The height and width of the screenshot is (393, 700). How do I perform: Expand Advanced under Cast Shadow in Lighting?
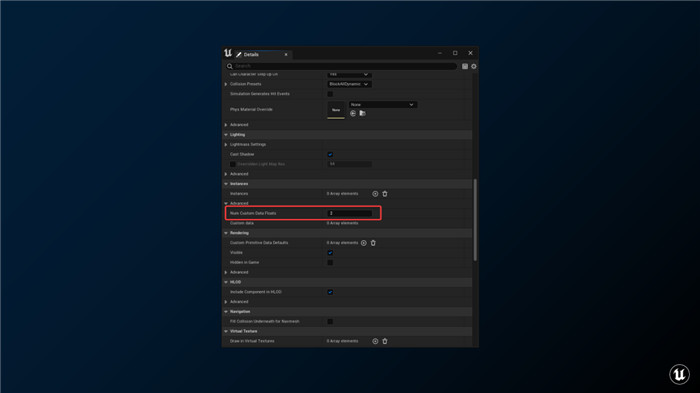click(x=226, y=174)
